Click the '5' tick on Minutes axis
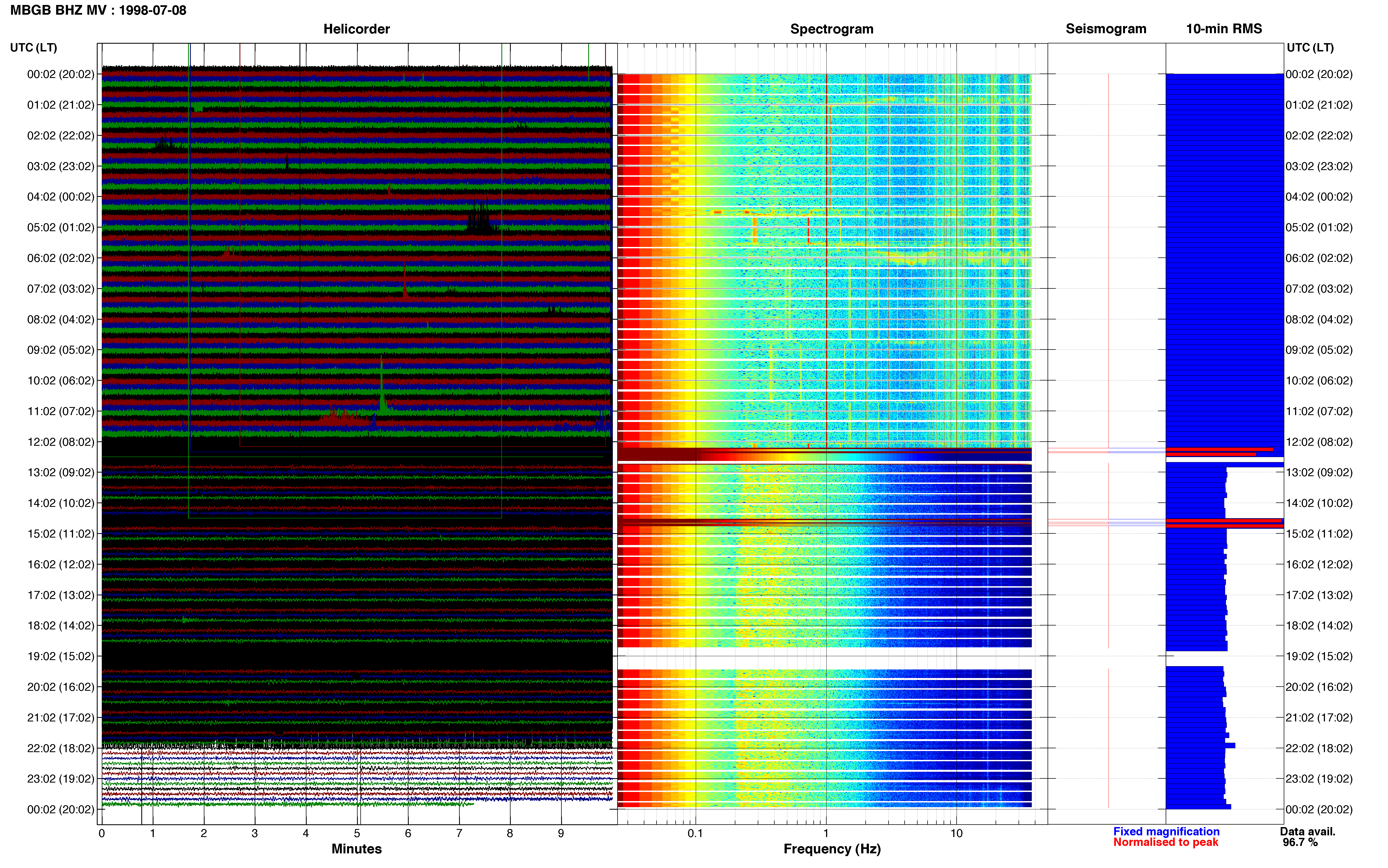The image size is (1388, 868). coord(357,833)
